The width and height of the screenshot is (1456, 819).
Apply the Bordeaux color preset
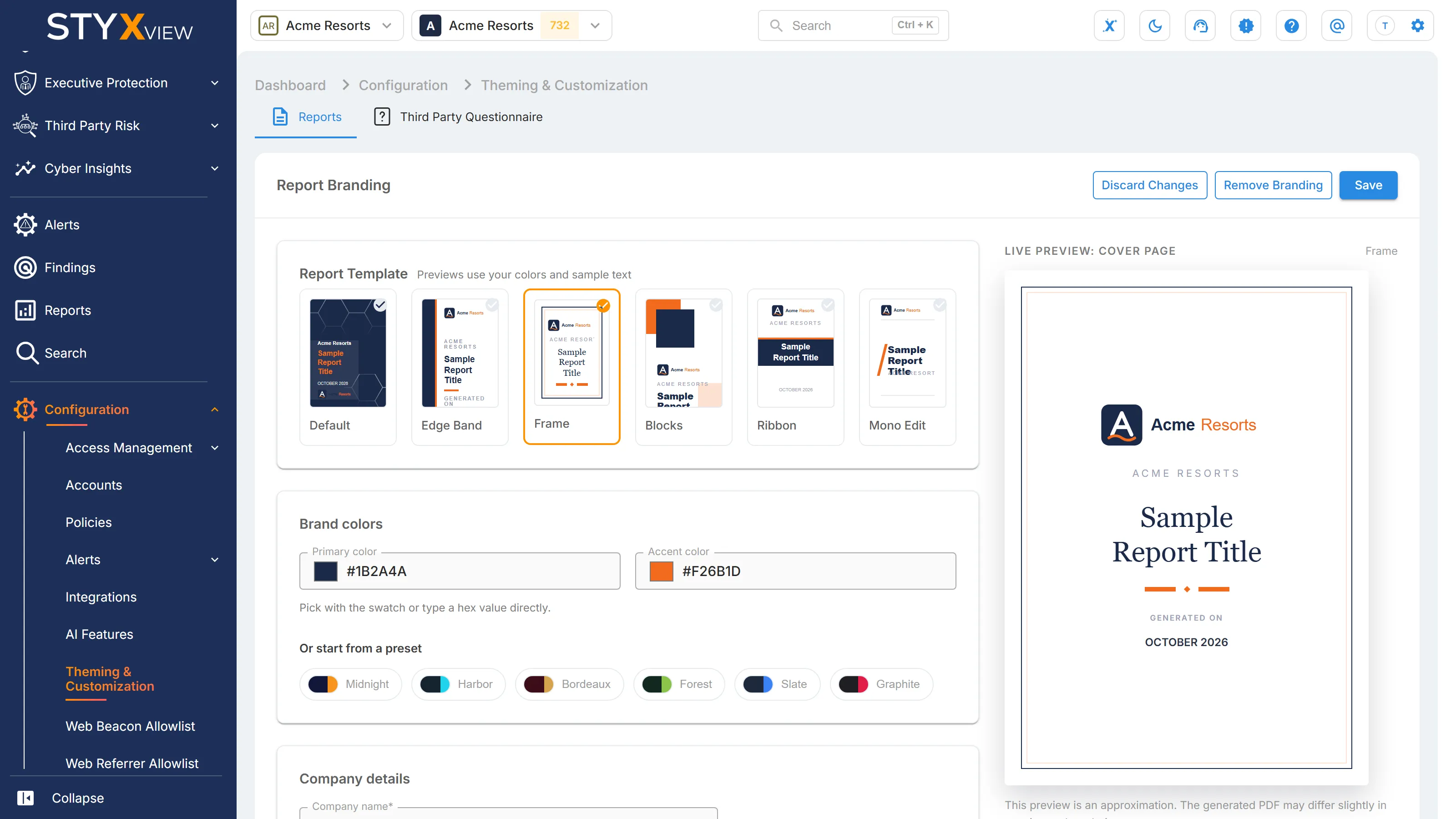[569, 684]
